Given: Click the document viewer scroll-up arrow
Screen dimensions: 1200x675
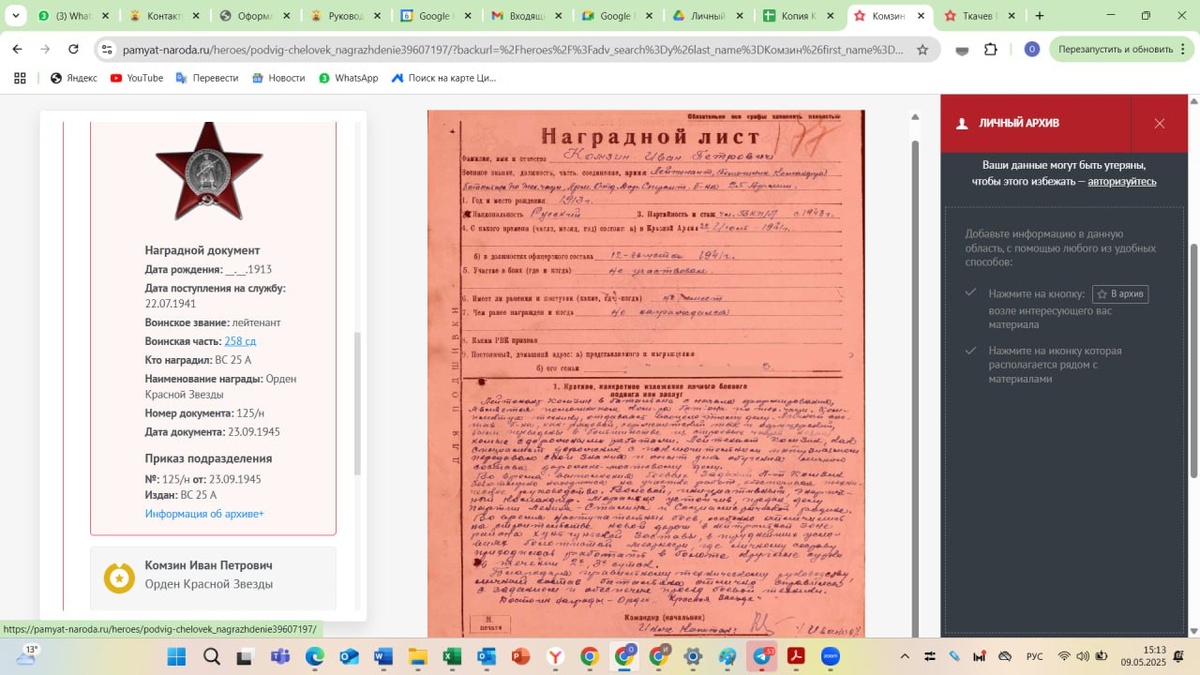Looking at the screenshot, I should 915,117.
